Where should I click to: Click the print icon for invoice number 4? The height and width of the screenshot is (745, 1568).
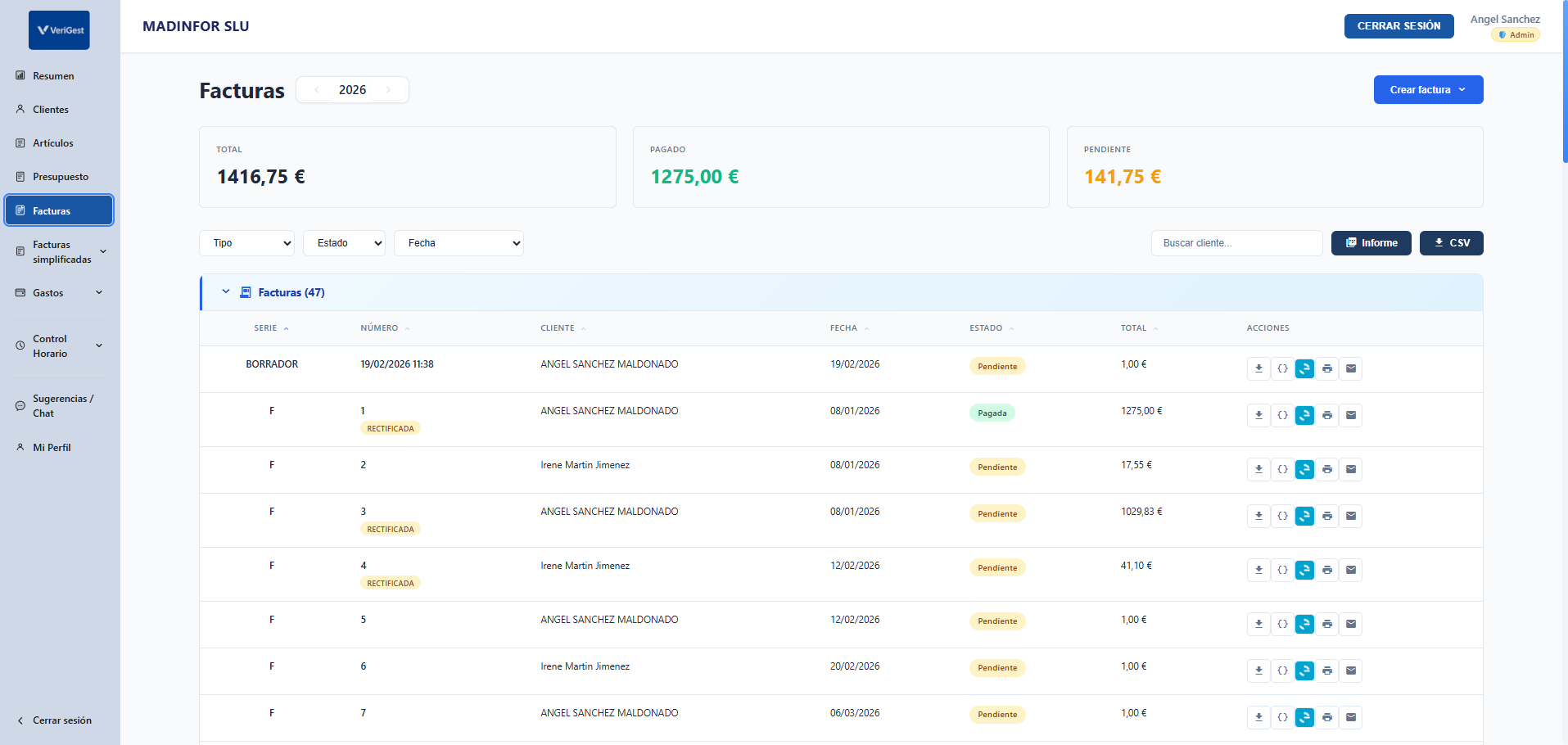click(1327, 570)
